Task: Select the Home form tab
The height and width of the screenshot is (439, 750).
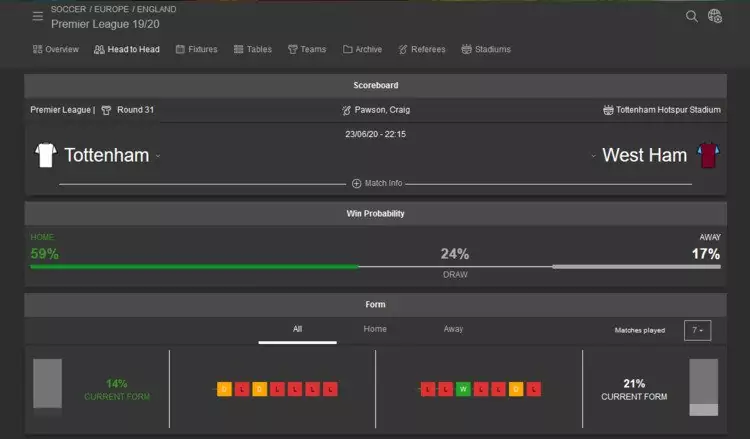Action: tap(375, 329)
